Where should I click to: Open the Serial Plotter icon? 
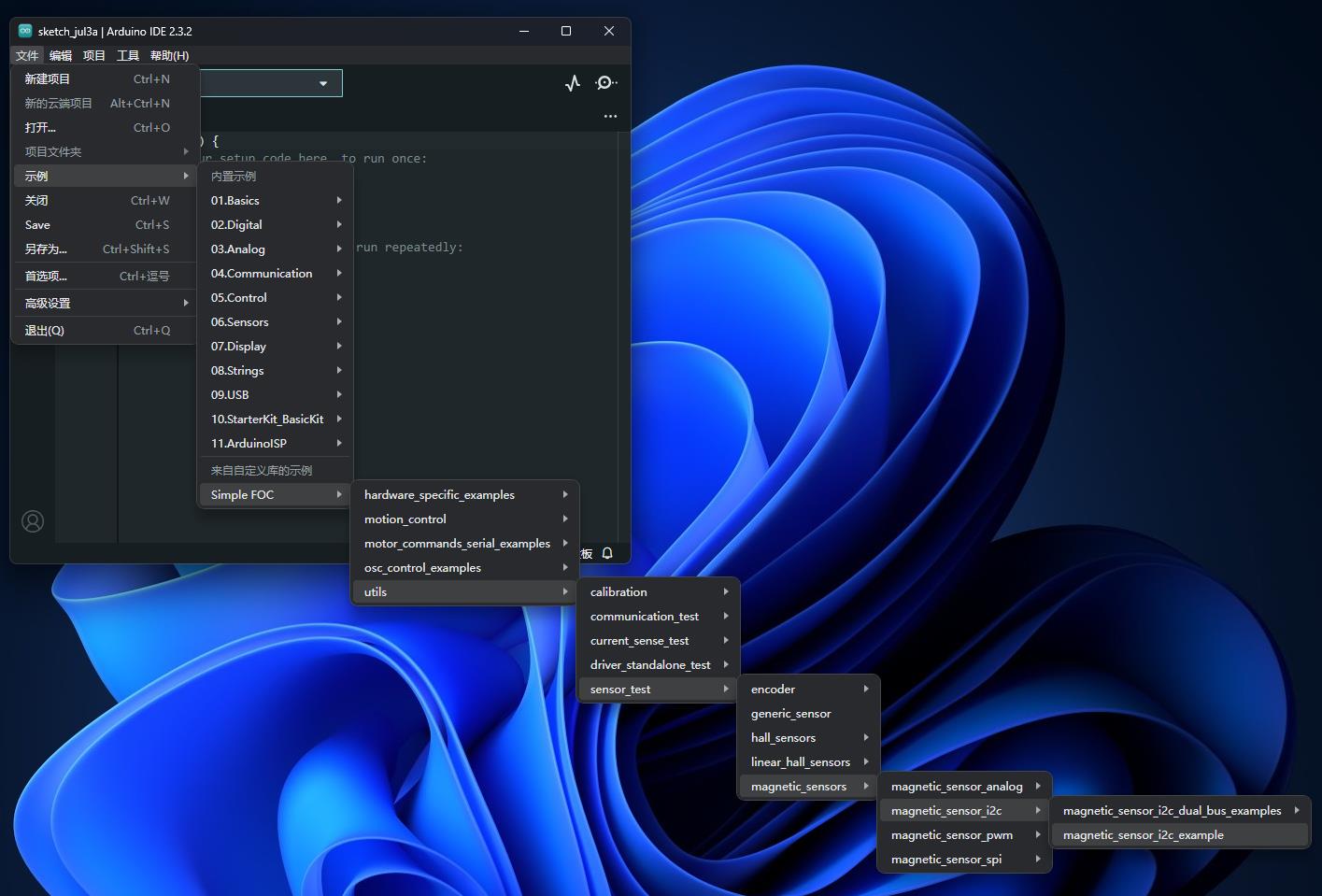coord(573,83)
